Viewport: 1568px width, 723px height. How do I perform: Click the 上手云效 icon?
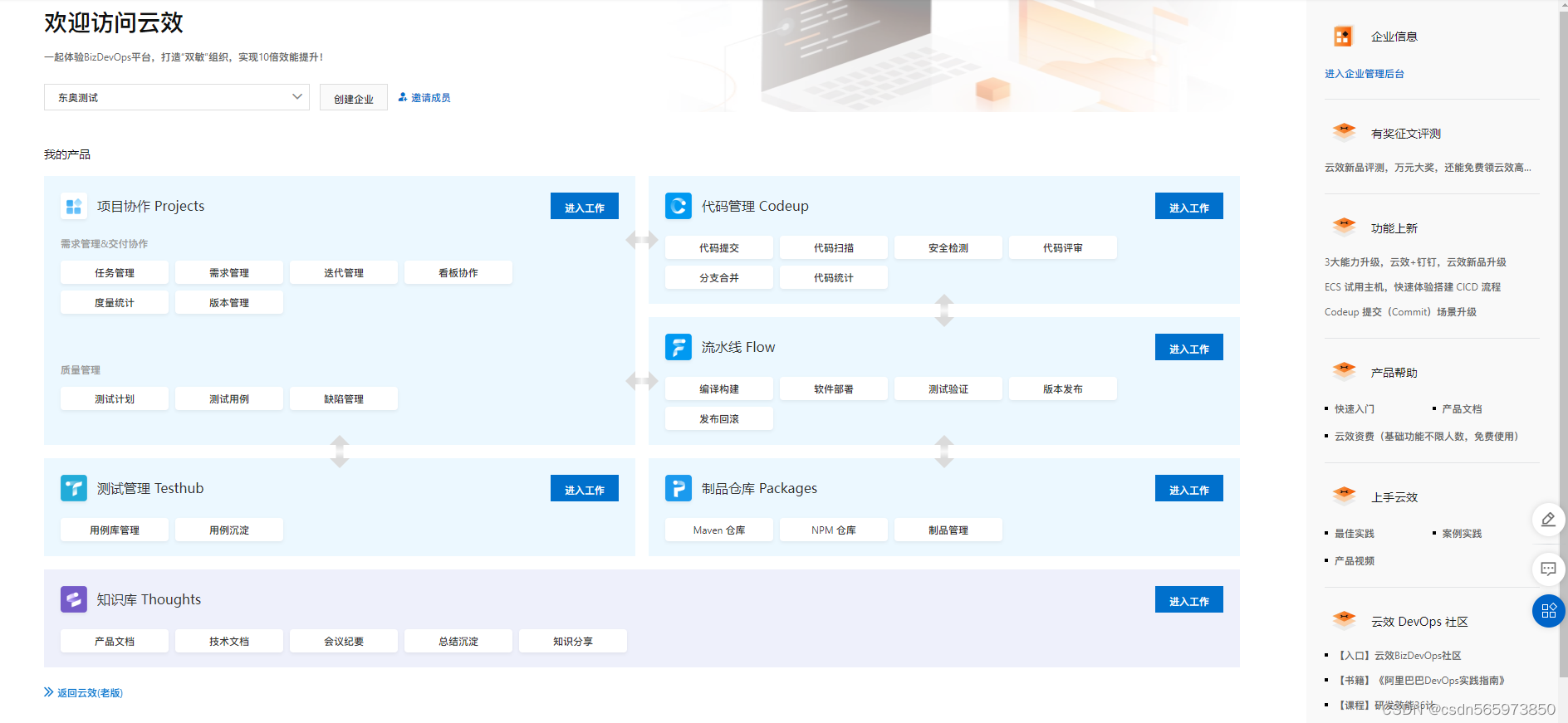[x=1344, y=496]
